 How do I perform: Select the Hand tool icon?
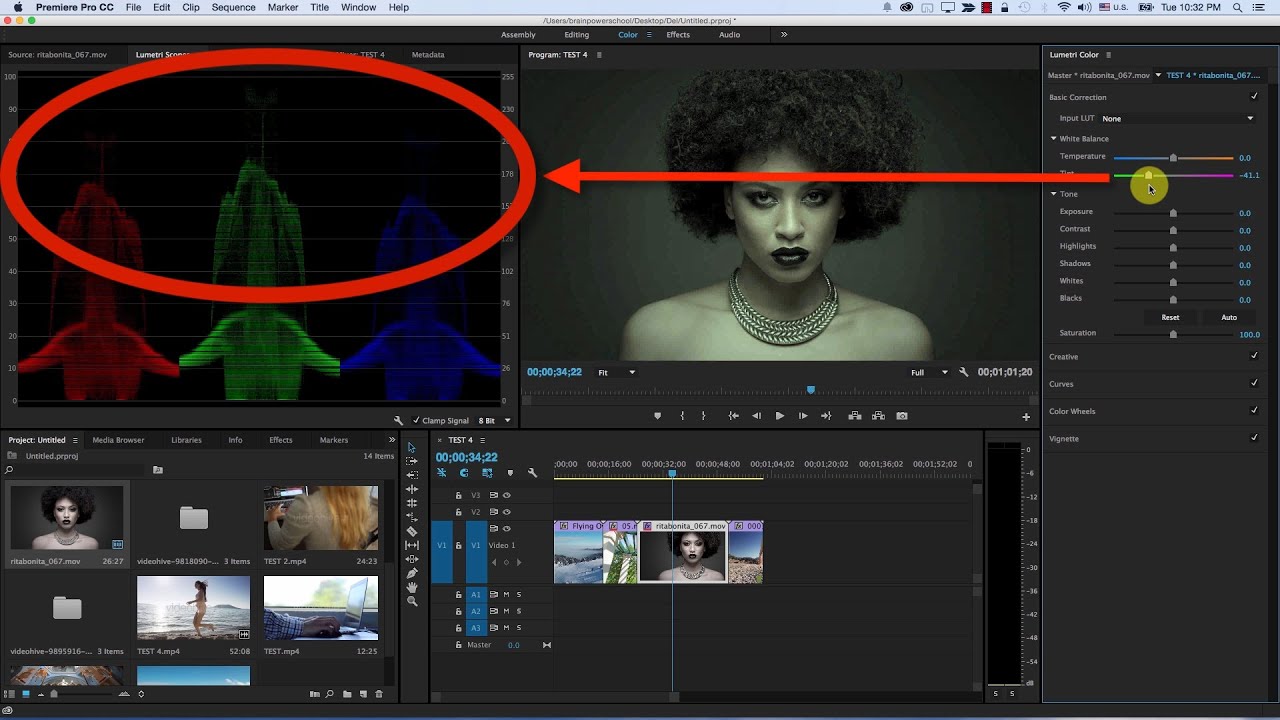[412, 587]
